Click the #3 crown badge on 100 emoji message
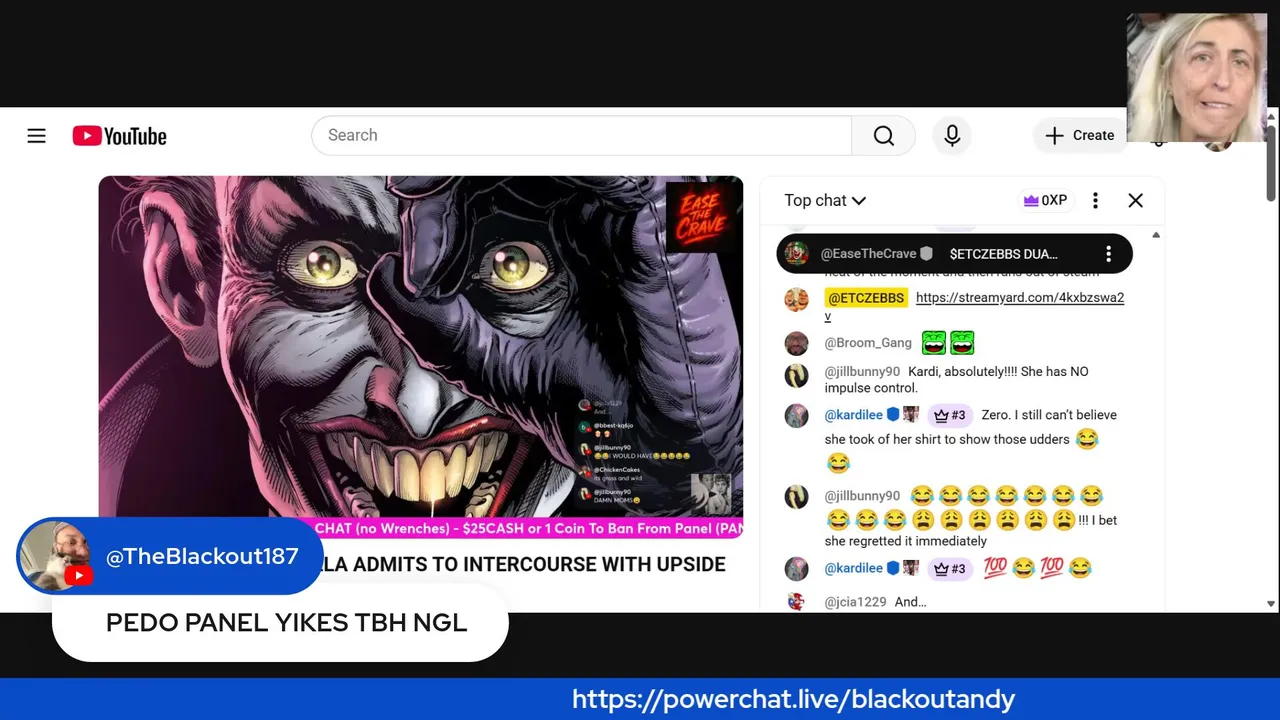Image resolution: width=1280 pixels, height=720 pixels. point(950,569)
